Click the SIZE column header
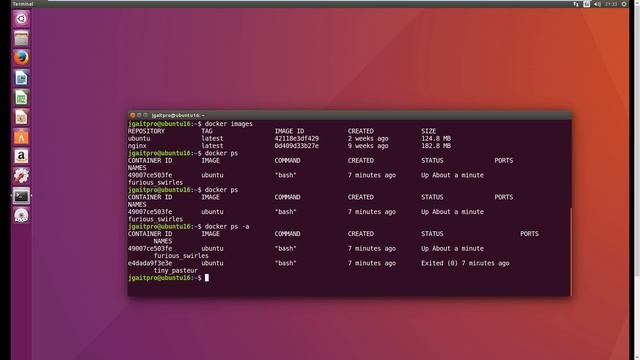Screen dimensions: 640x360 (x=429, y=131)
